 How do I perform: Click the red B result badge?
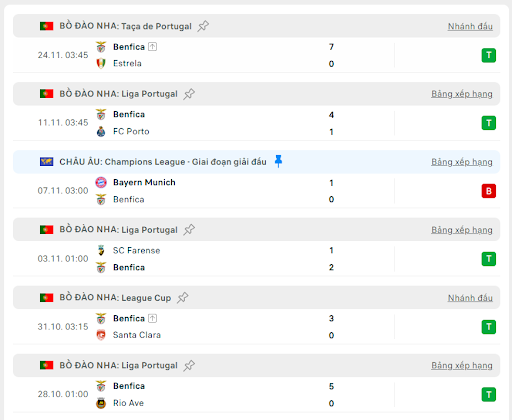click(x=489, y=191)
